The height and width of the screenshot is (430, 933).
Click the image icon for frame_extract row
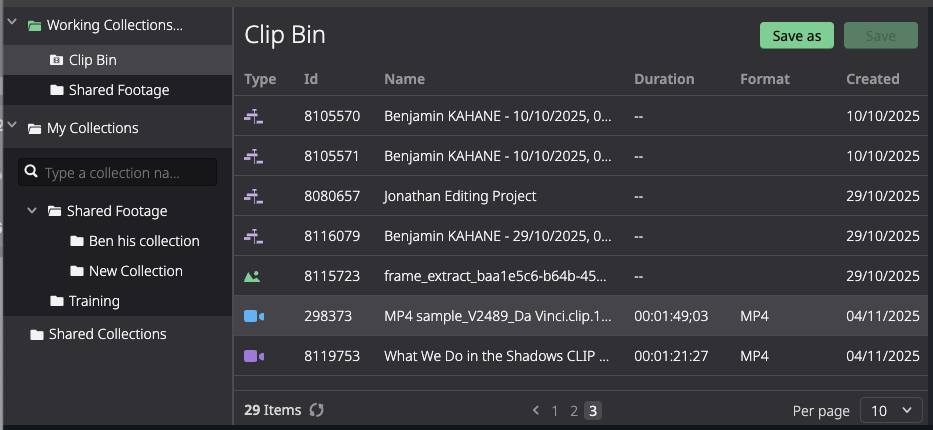click(252, 277)
